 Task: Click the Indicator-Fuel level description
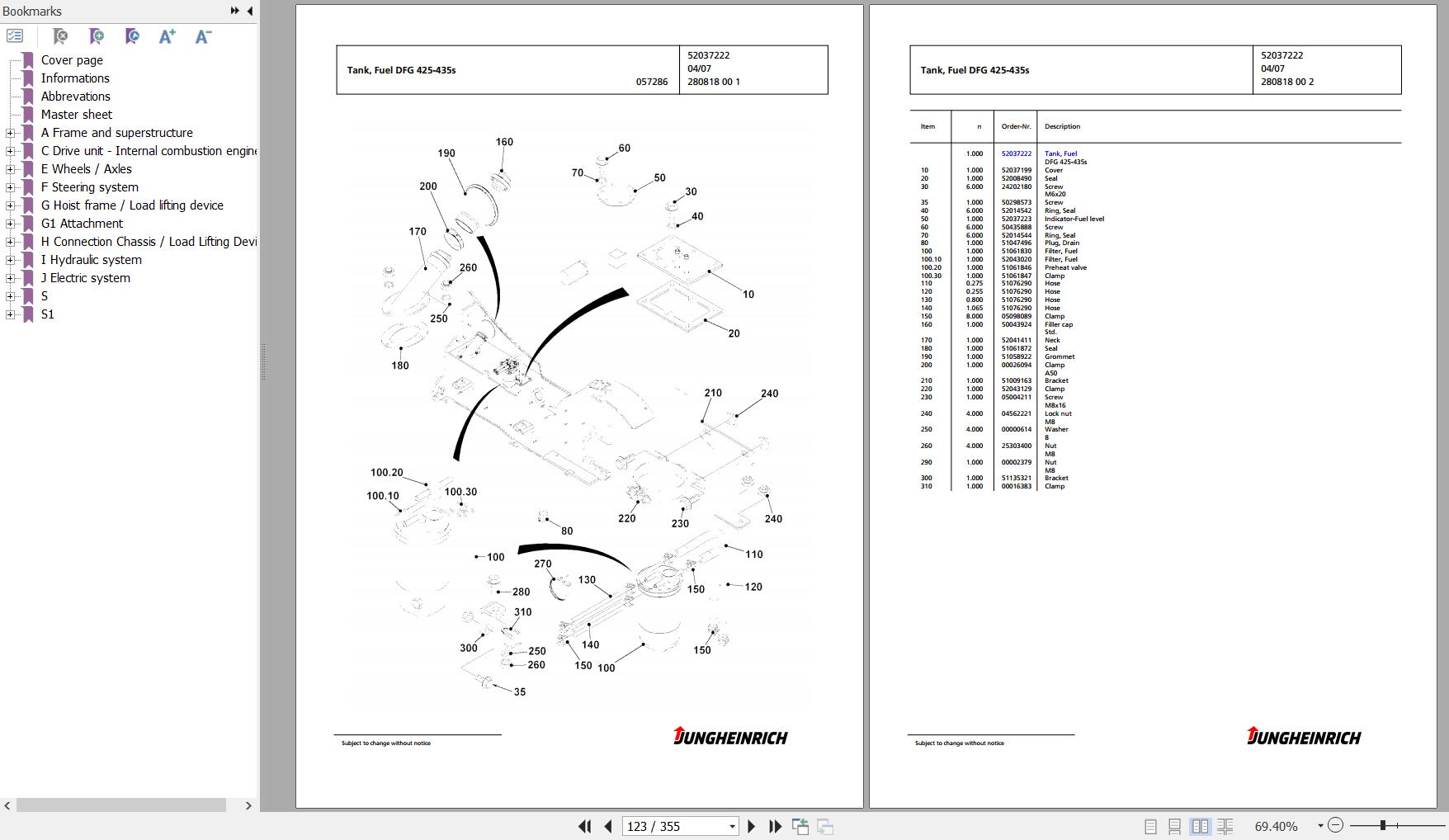click(x=1074, y=219)
